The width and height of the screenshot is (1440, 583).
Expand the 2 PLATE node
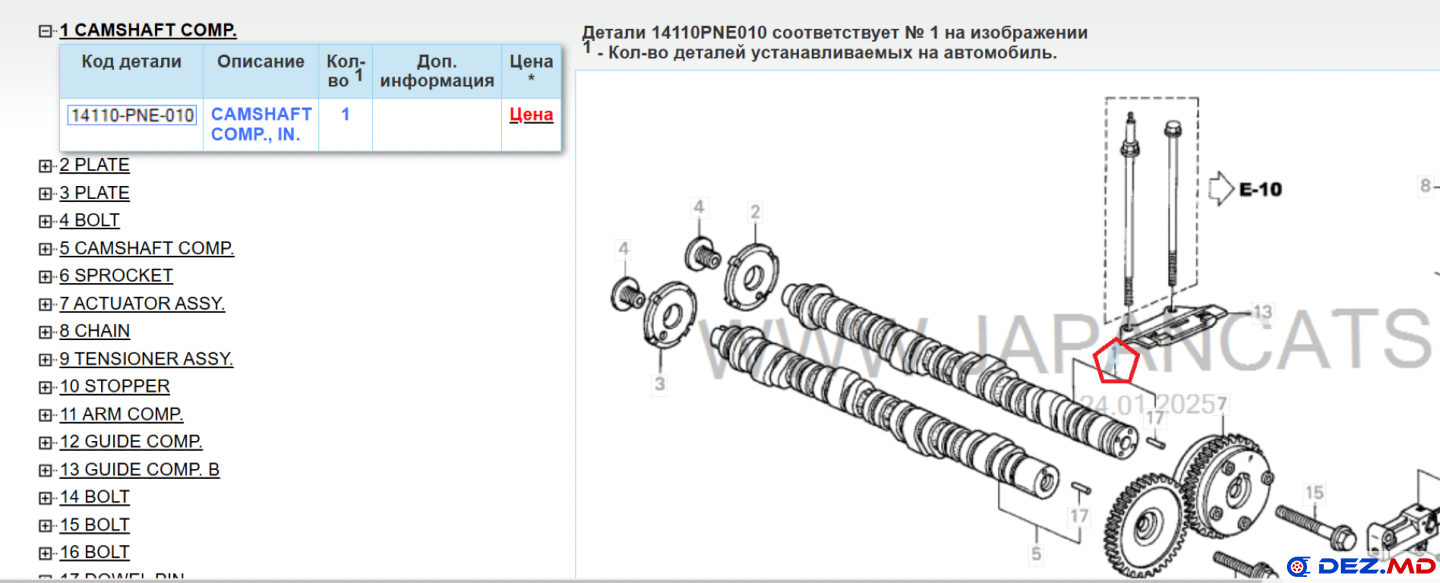pos(45,166)
